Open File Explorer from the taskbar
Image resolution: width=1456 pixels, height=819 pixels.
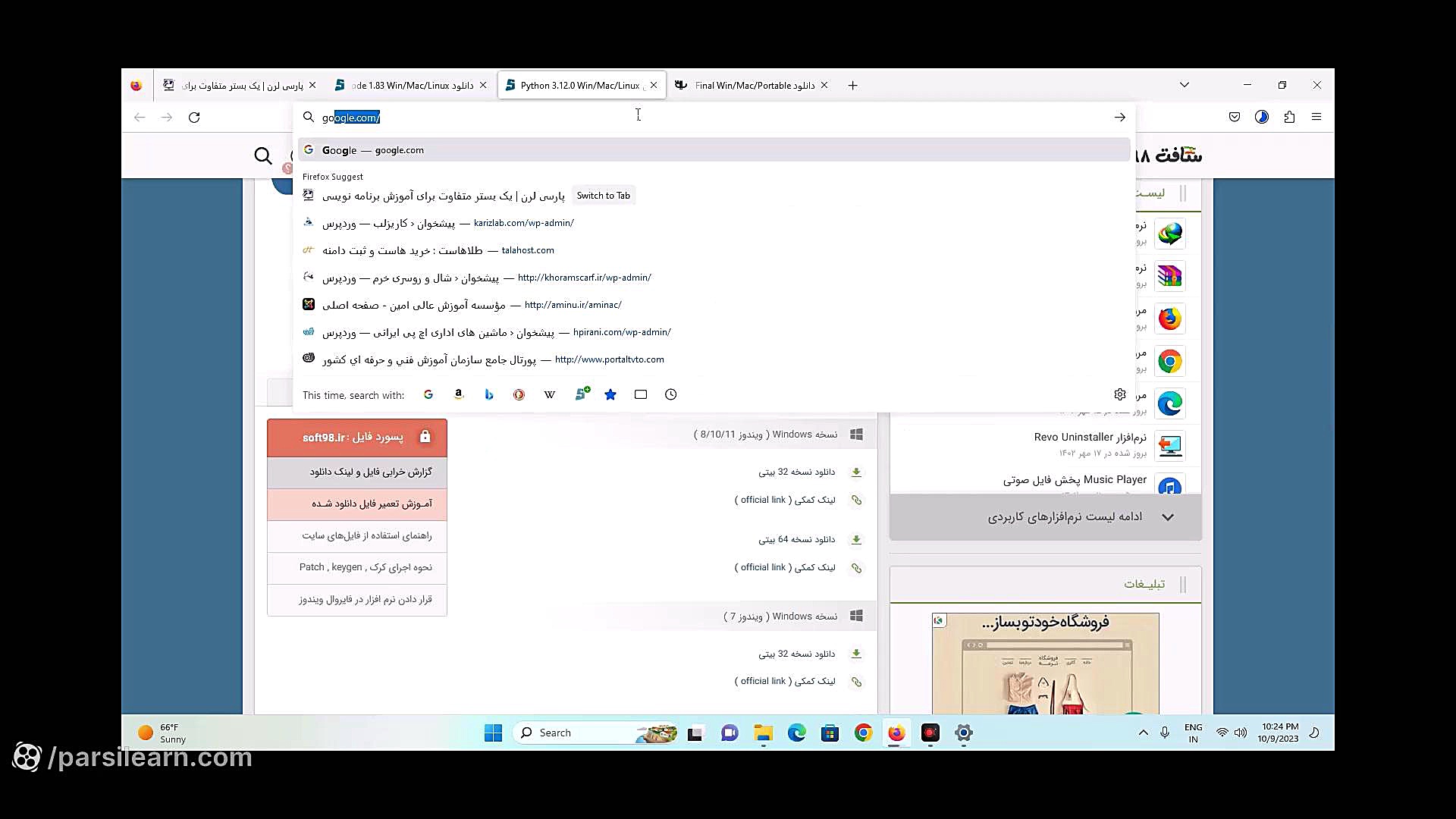click(x=763, y=733)
